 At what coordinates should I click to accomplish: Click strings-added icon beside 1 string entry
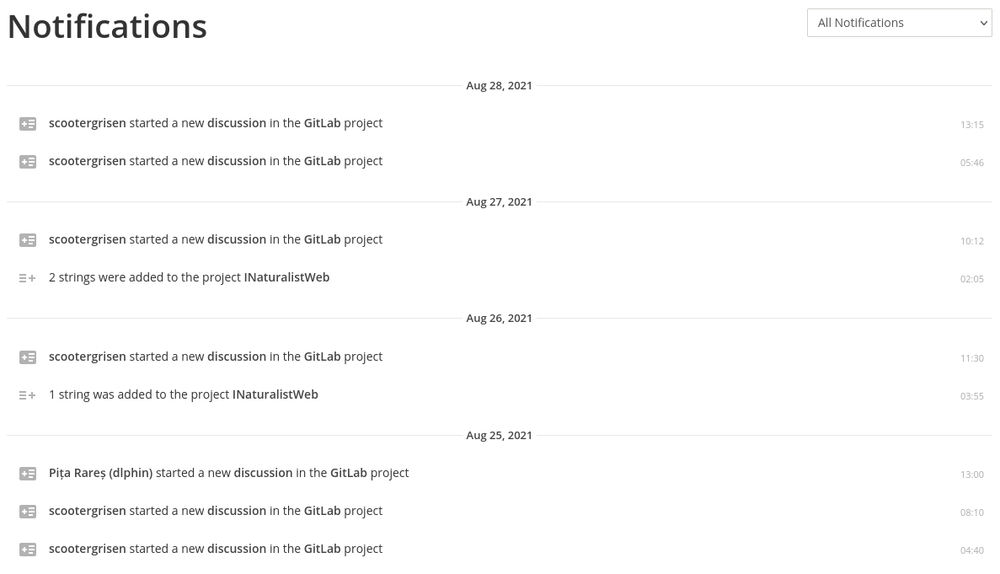[x=27, y=395]
